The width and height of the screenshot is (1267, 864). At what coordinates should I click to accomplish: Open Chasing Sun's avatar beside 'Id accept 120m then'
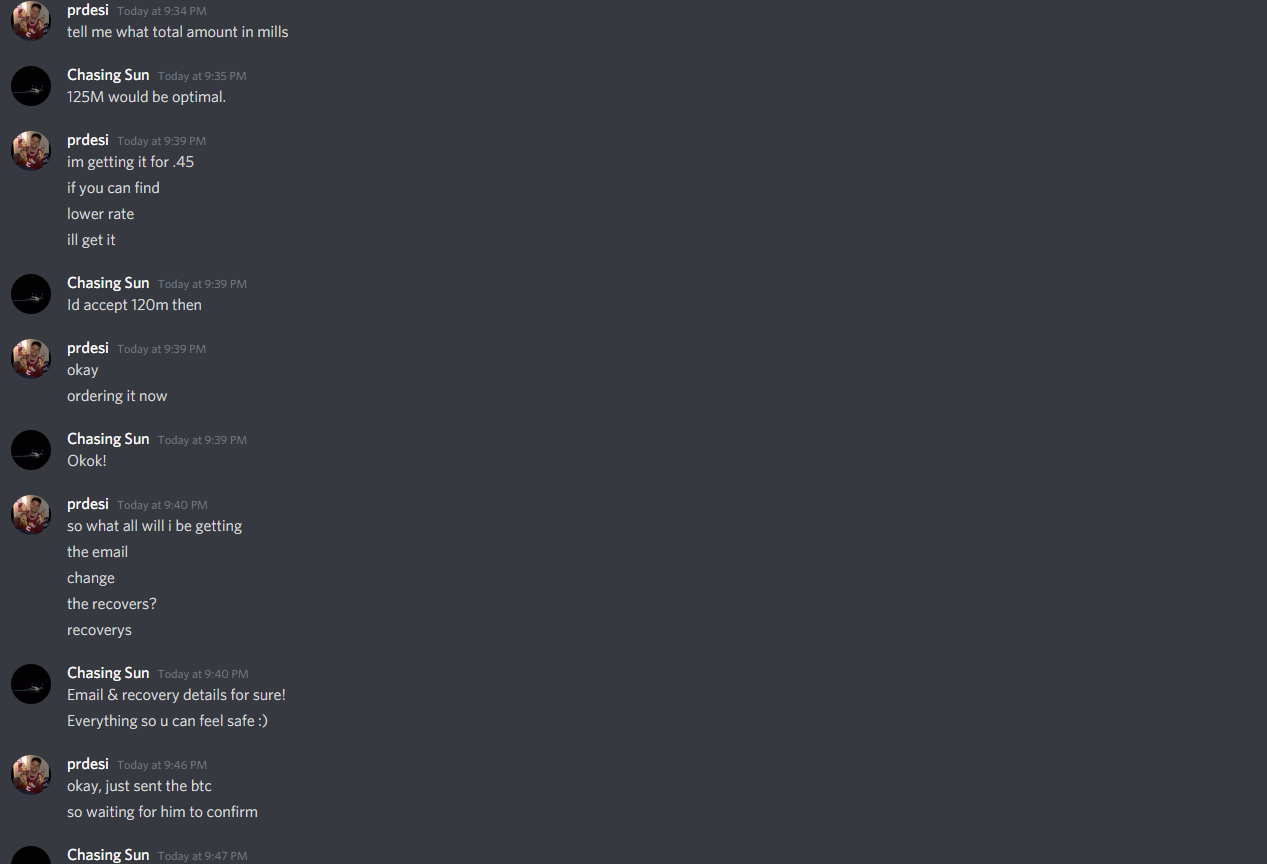[31, 294]
